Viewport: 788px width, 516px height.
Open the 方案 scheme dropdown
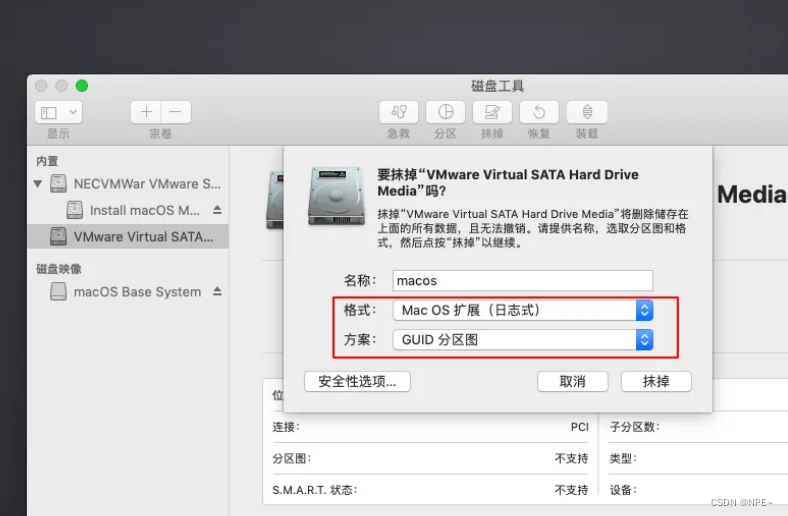[x=523, y=340]
